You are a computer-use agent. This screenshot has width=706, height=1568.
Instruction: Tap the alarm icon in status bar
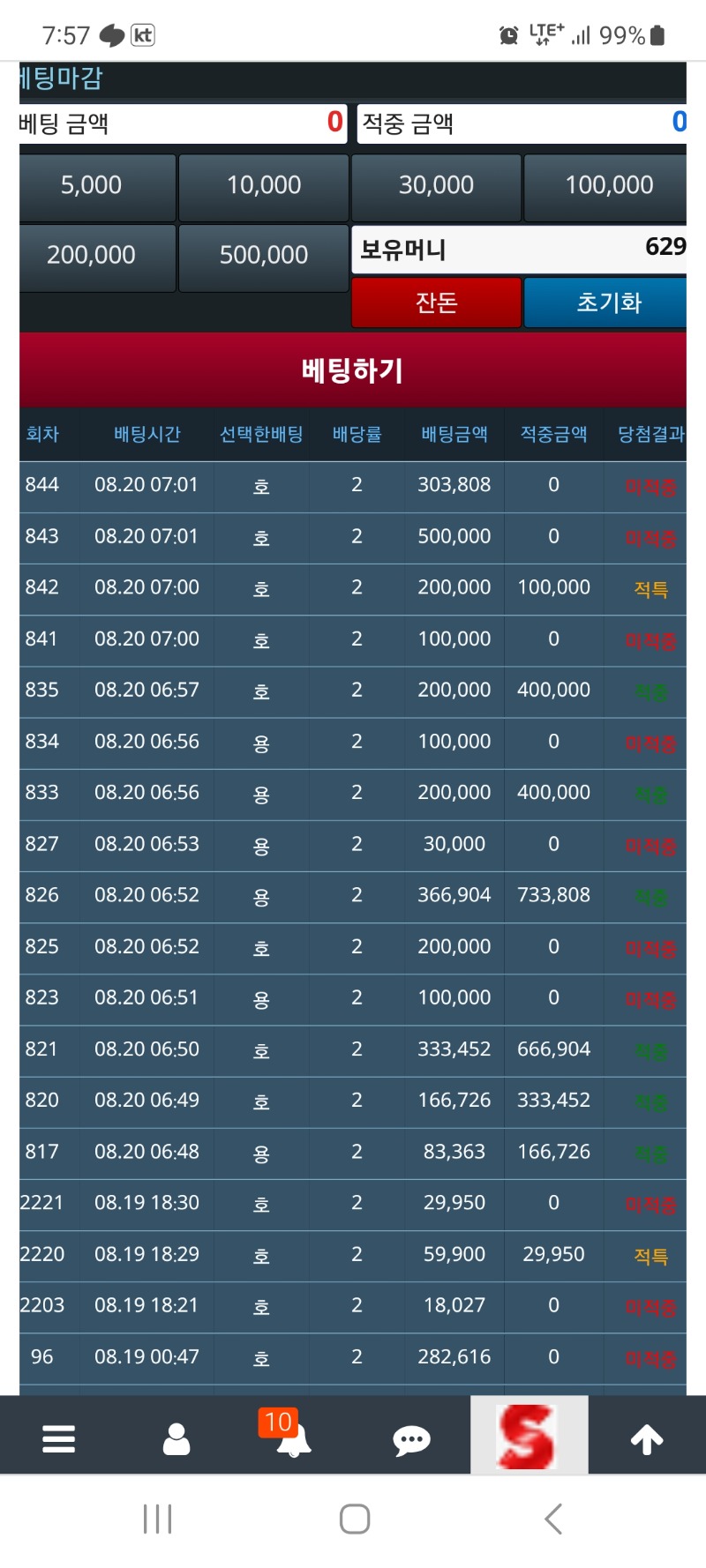point(509,35)
